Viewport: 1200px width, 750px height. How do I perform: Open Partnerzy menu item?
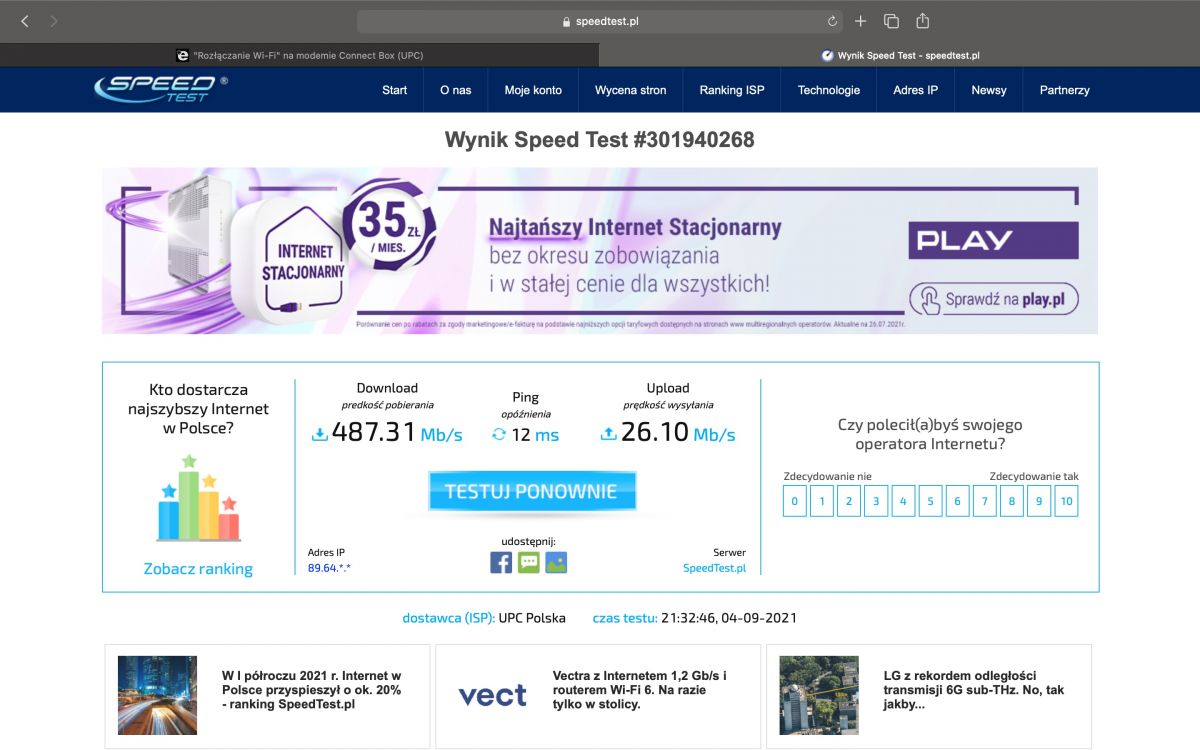(1065, 90)
